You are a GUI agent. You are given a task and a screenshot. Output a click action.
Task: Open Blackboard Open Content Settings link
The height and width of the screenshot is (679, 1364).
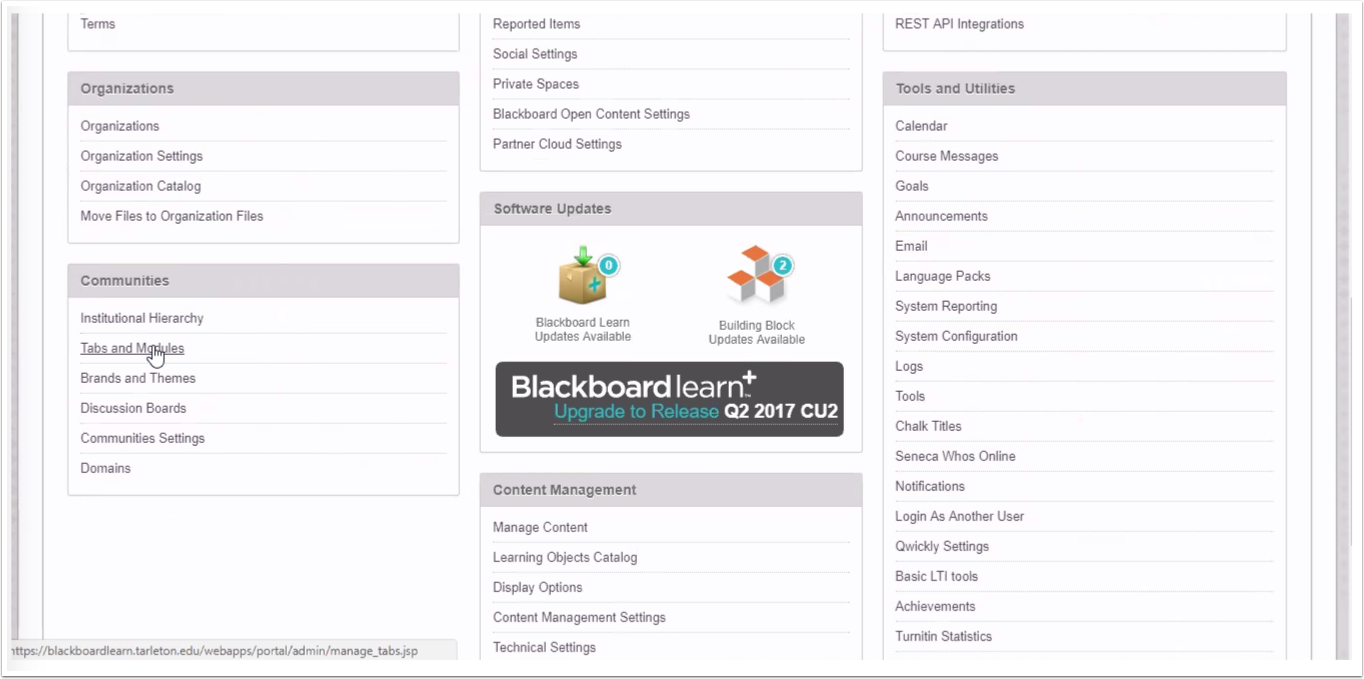(591, 114)
